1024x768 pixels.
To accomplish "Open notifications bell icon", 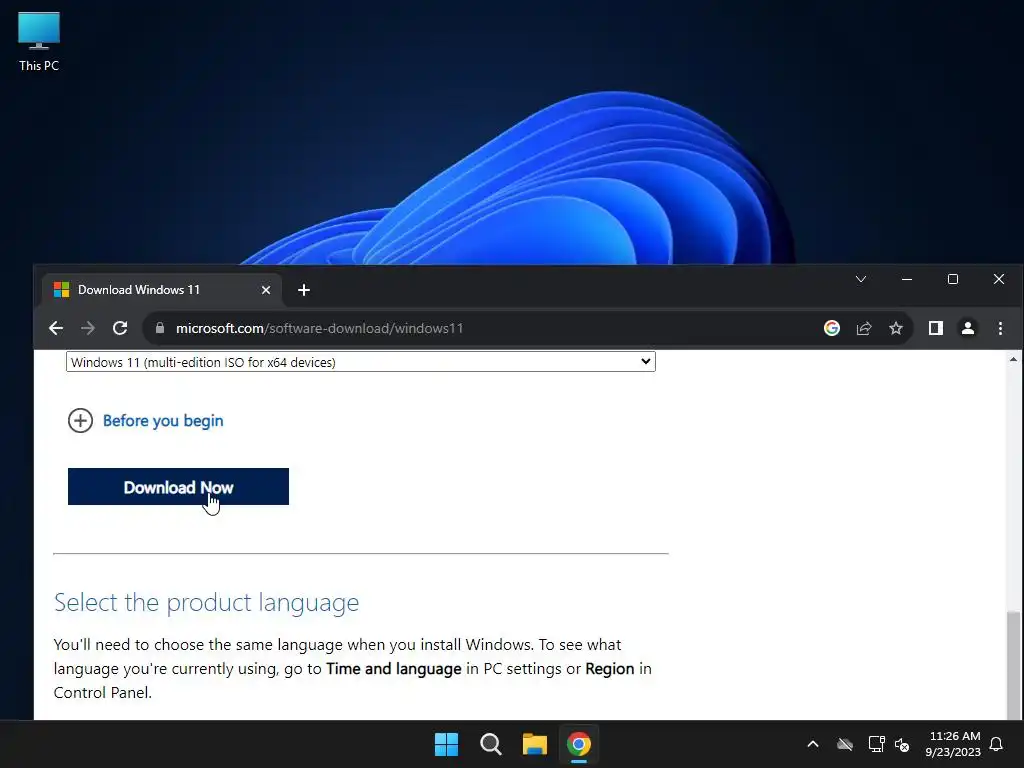I will tap(997, 744).
